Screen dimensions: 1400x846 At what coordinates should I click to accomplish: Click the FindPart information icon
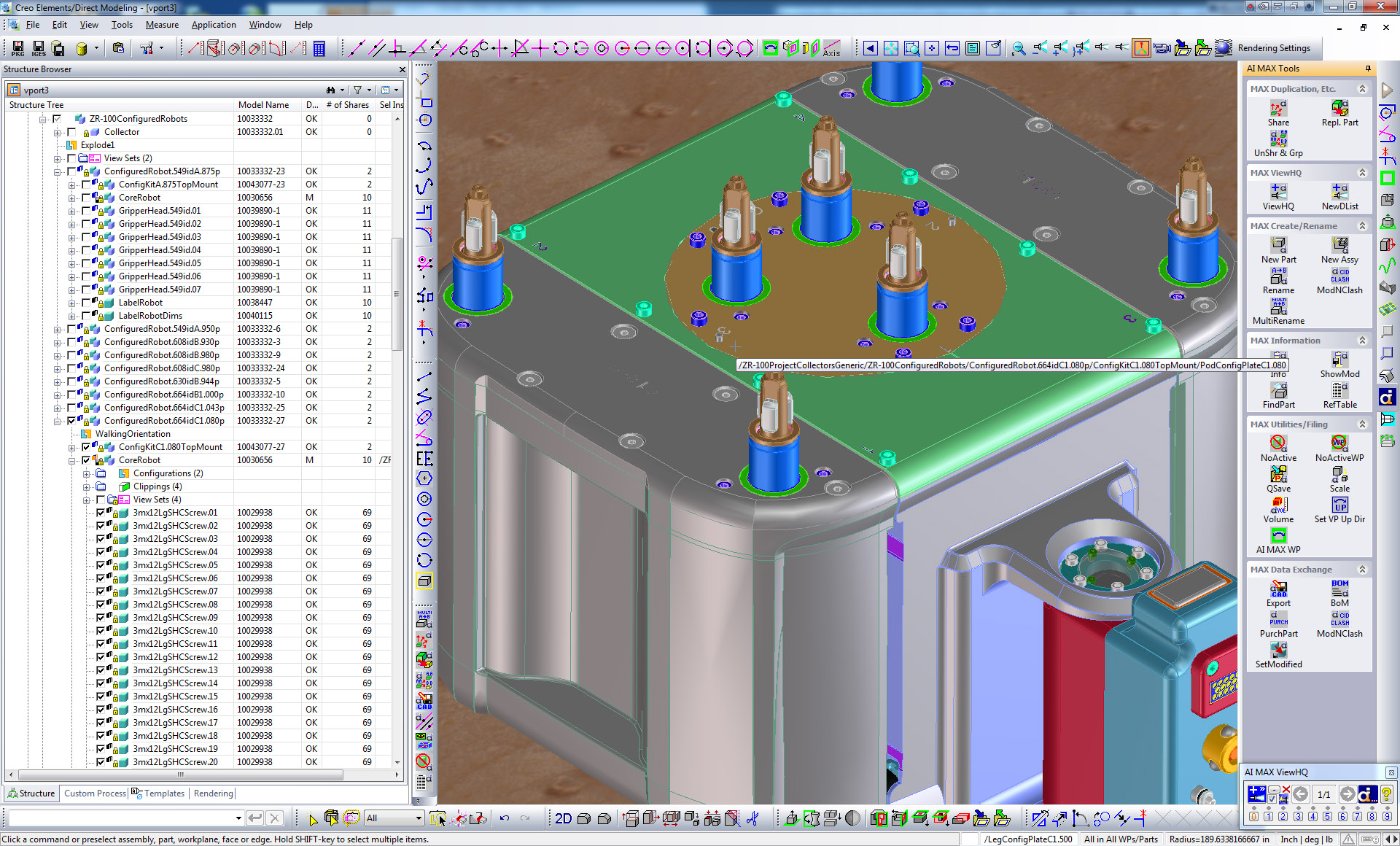(1277, 391)
